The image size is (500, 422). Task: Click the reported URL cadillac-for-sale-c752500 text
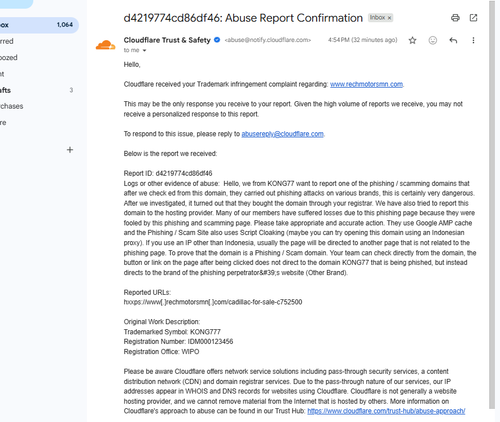click(x=213, y=302)
